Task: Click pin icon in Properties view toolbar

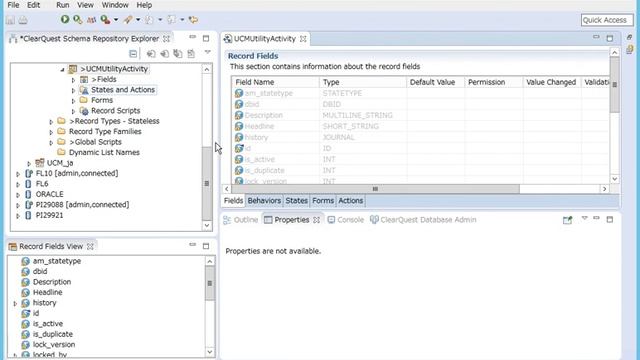Action: (x=567, y=220)
